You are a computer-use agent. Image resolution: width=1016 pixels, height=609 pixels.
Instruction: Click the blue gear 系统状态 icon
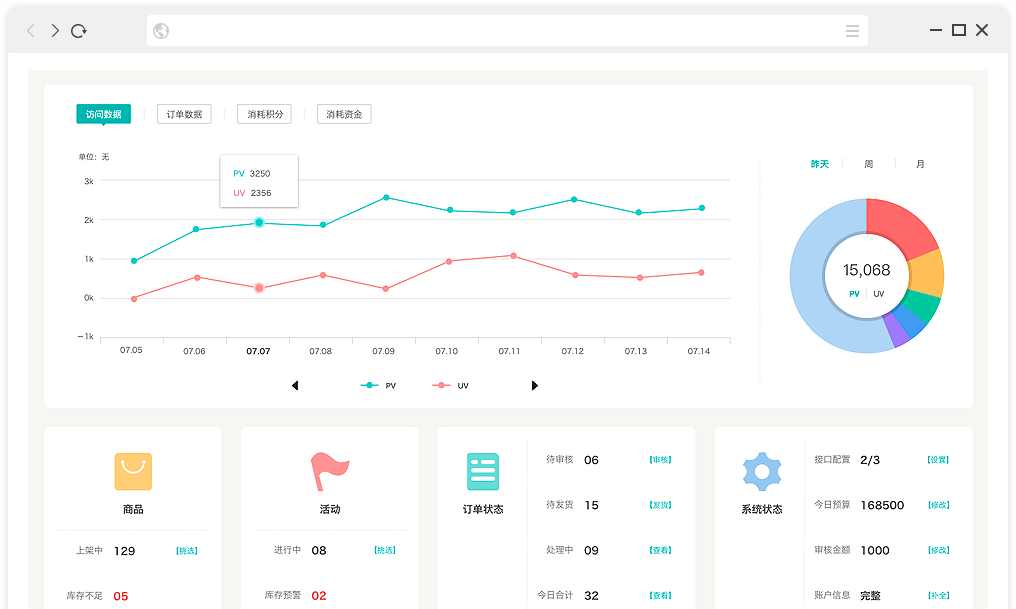pos(762,471)
